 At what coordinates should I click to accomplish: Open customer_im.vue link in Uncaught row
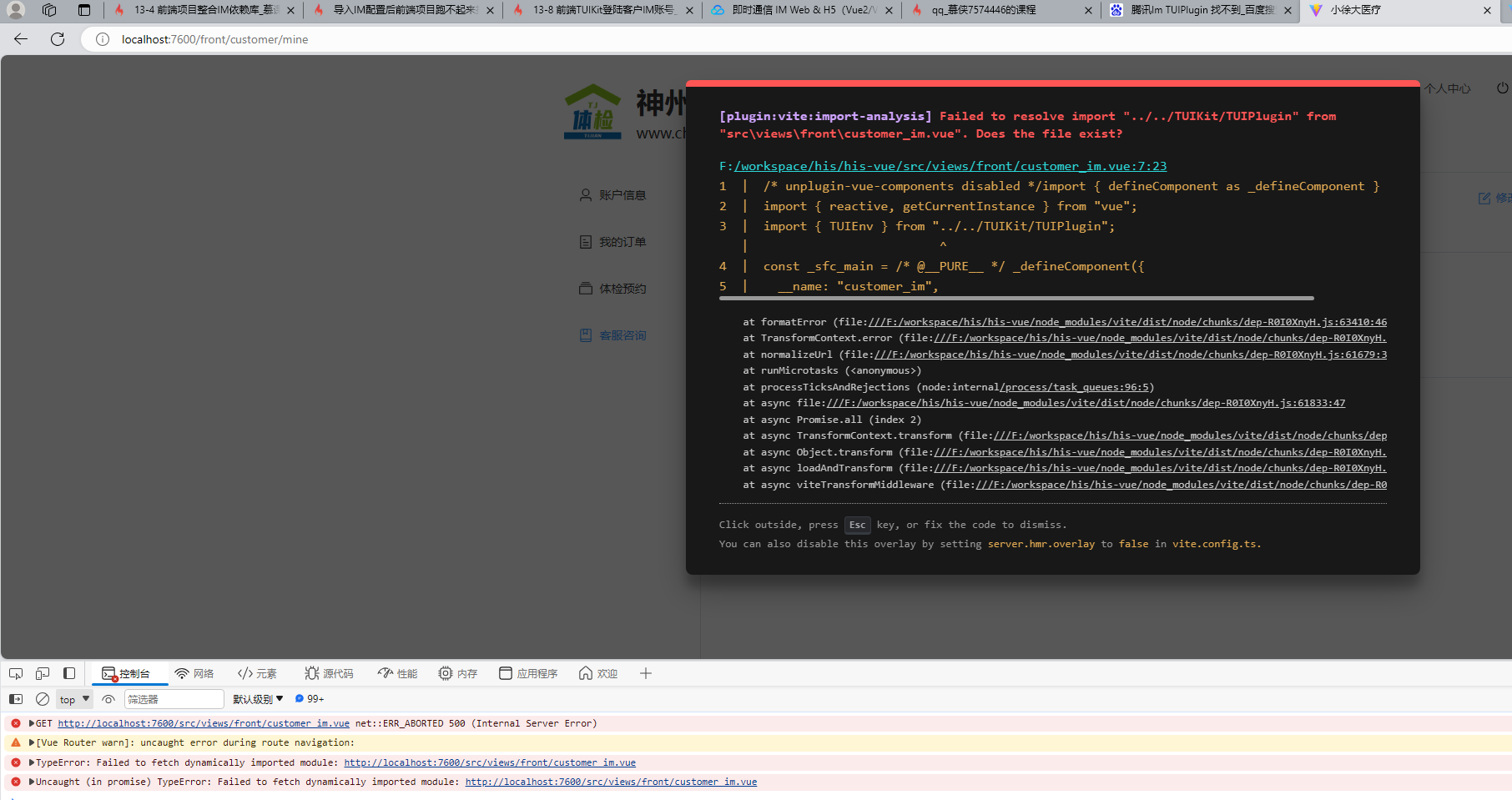click(611, 782)
